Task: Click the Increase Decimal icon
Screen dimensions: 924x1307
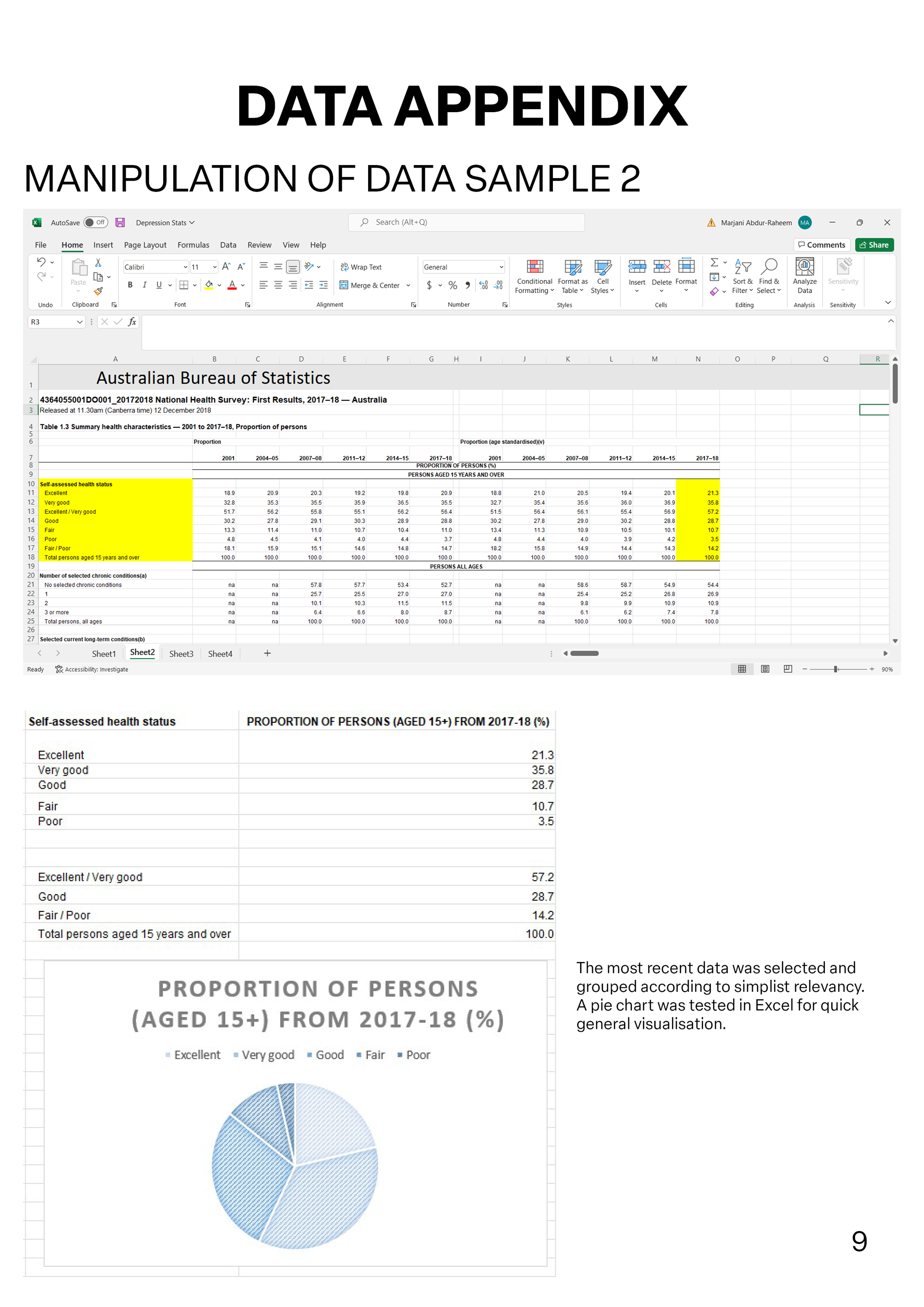Action: (483, 285)
